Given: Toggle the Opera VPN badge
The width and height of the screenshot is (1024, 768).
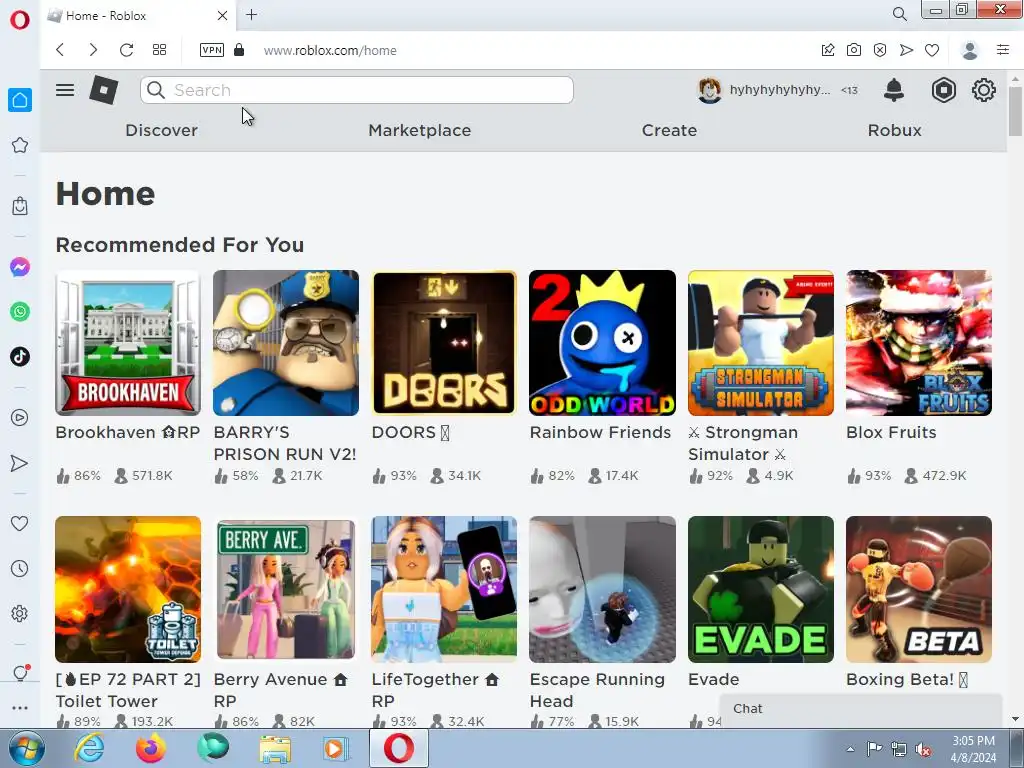Looking at the screenshot, I should (x=212, y=50).
